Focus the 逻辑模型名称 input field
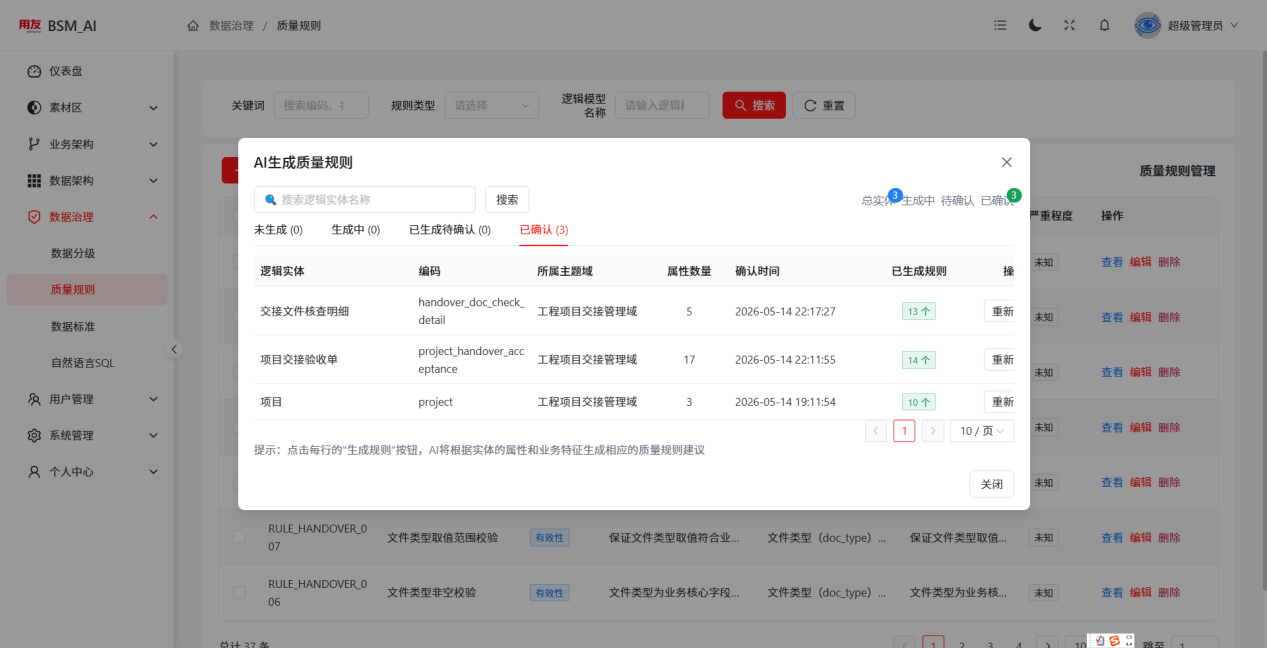This screenshot has width=1267, height=648. (662, 105)
